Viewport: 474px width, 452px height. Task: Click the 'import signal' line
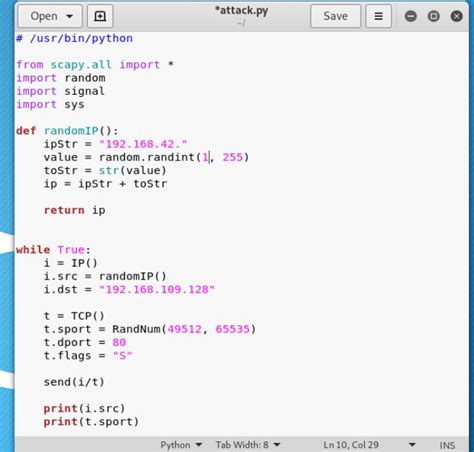point(61,91)
